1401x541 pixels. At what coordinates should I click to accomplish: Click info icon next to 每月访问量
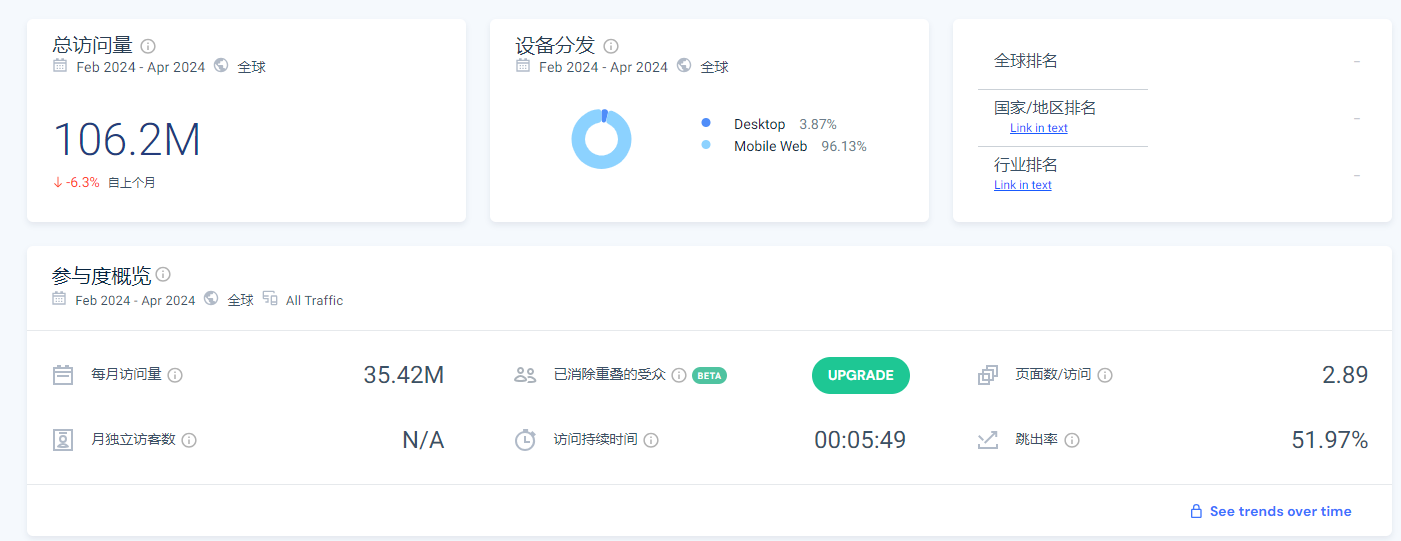coord(175,375)
